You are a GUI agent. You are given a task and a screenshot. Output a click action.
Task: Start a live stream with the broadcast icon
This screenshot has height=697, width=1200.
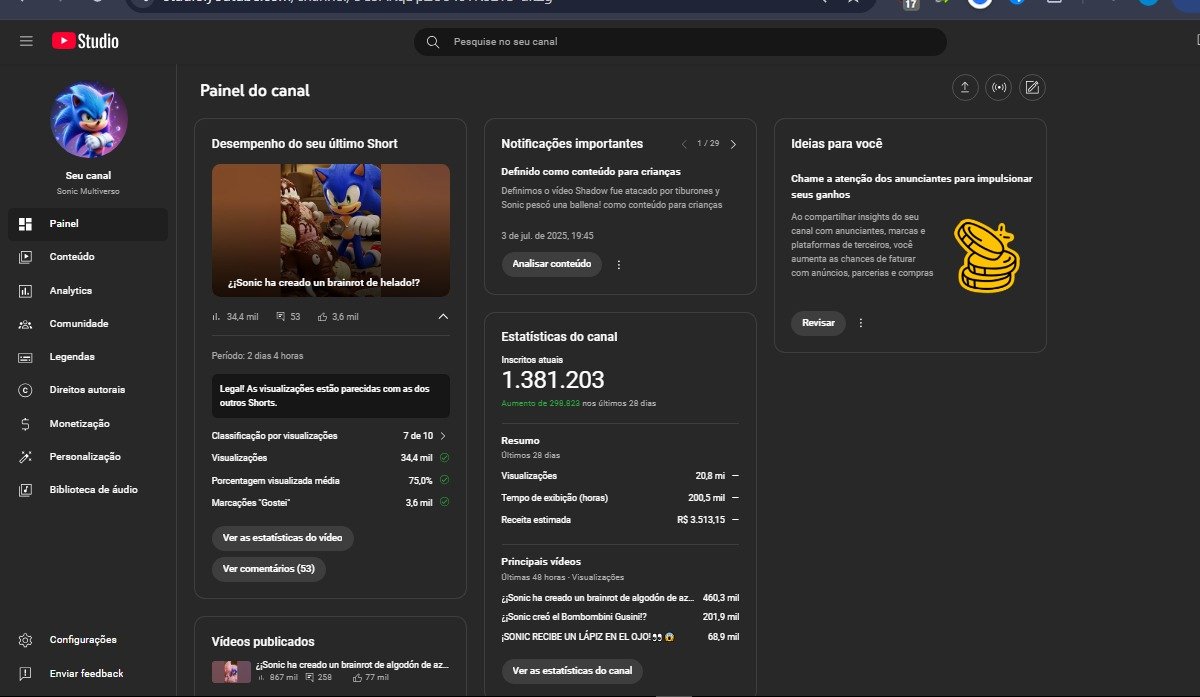(x=998, y=88)
